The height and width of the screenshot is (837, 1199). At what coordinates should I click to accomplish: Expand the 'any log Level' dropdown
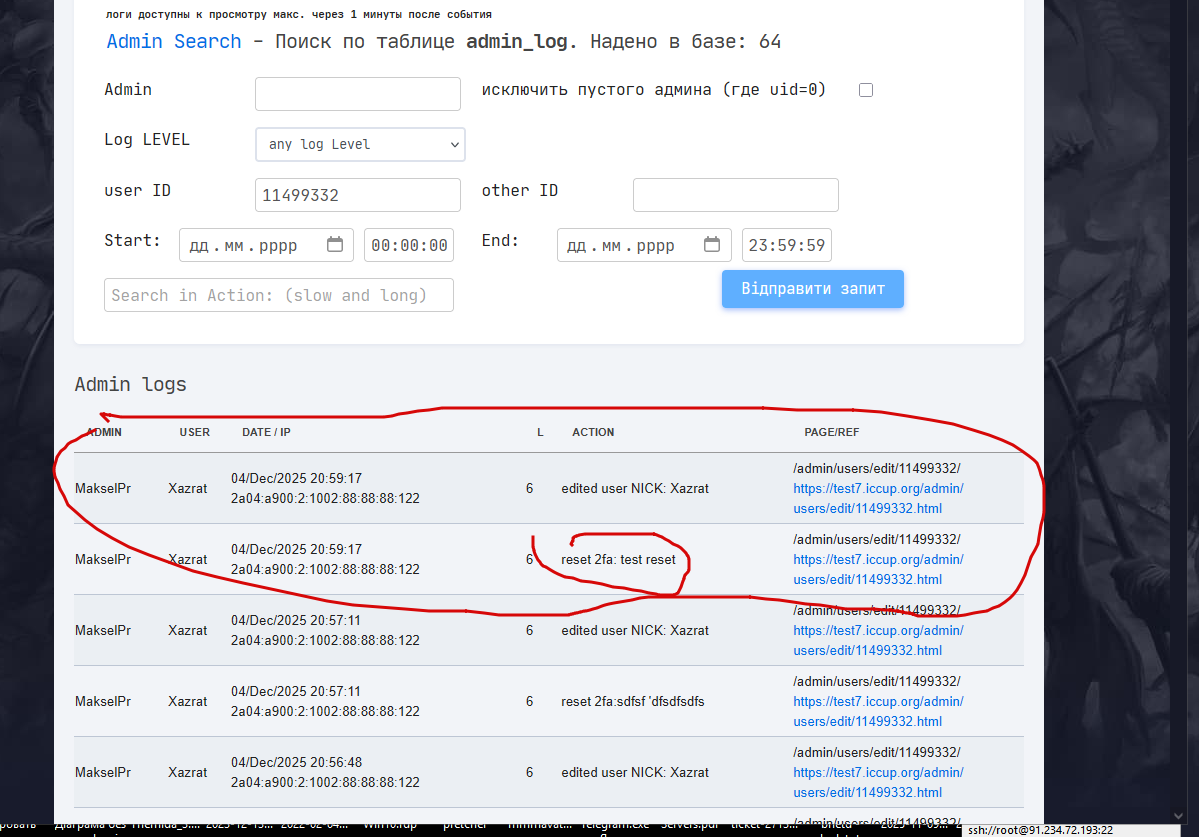360,144
